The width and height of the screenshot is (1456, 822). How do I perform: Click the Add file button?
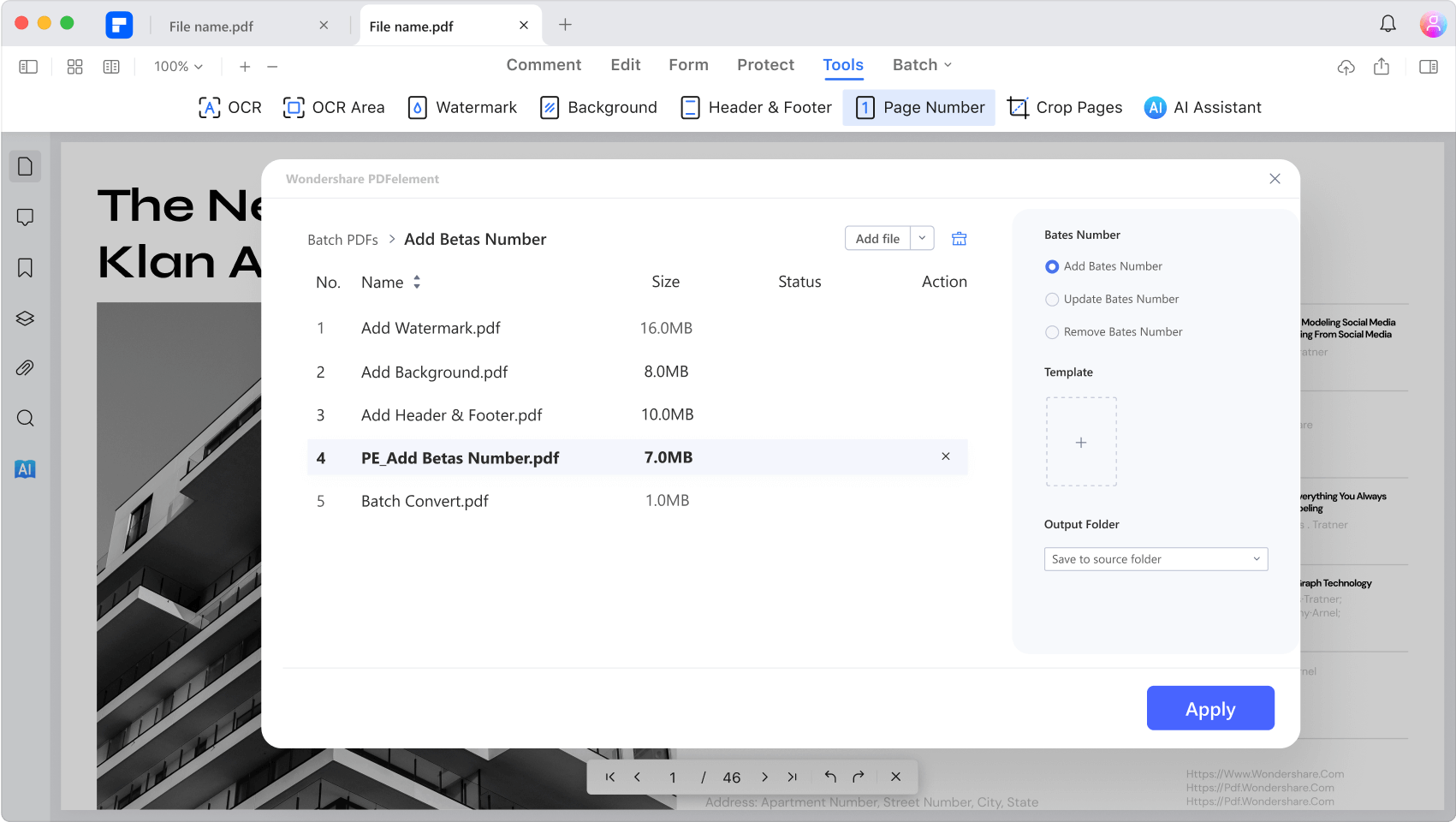[x=877, y=239]
